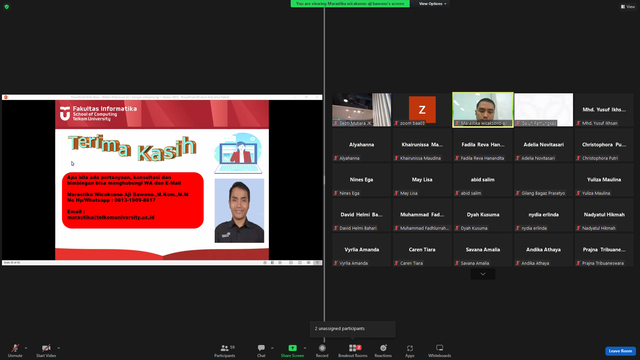Select Savana Amalia participant tile

click(x=483, y=250)
